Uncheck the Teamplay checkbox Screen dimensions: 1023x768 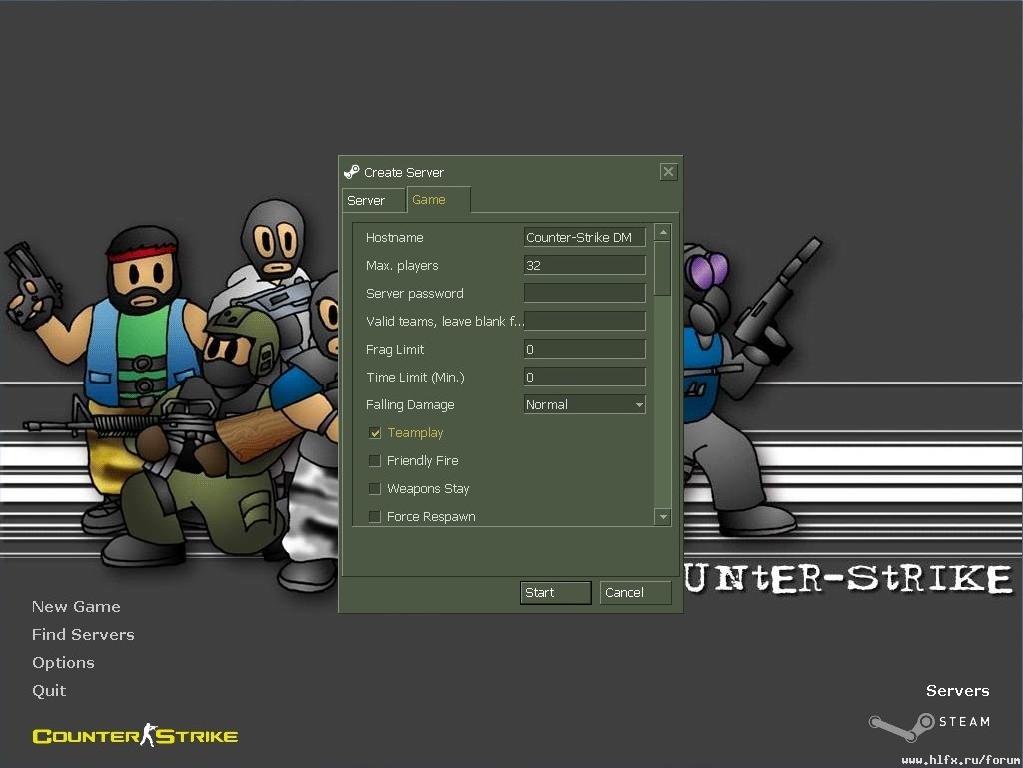click(x=375, y=433)
